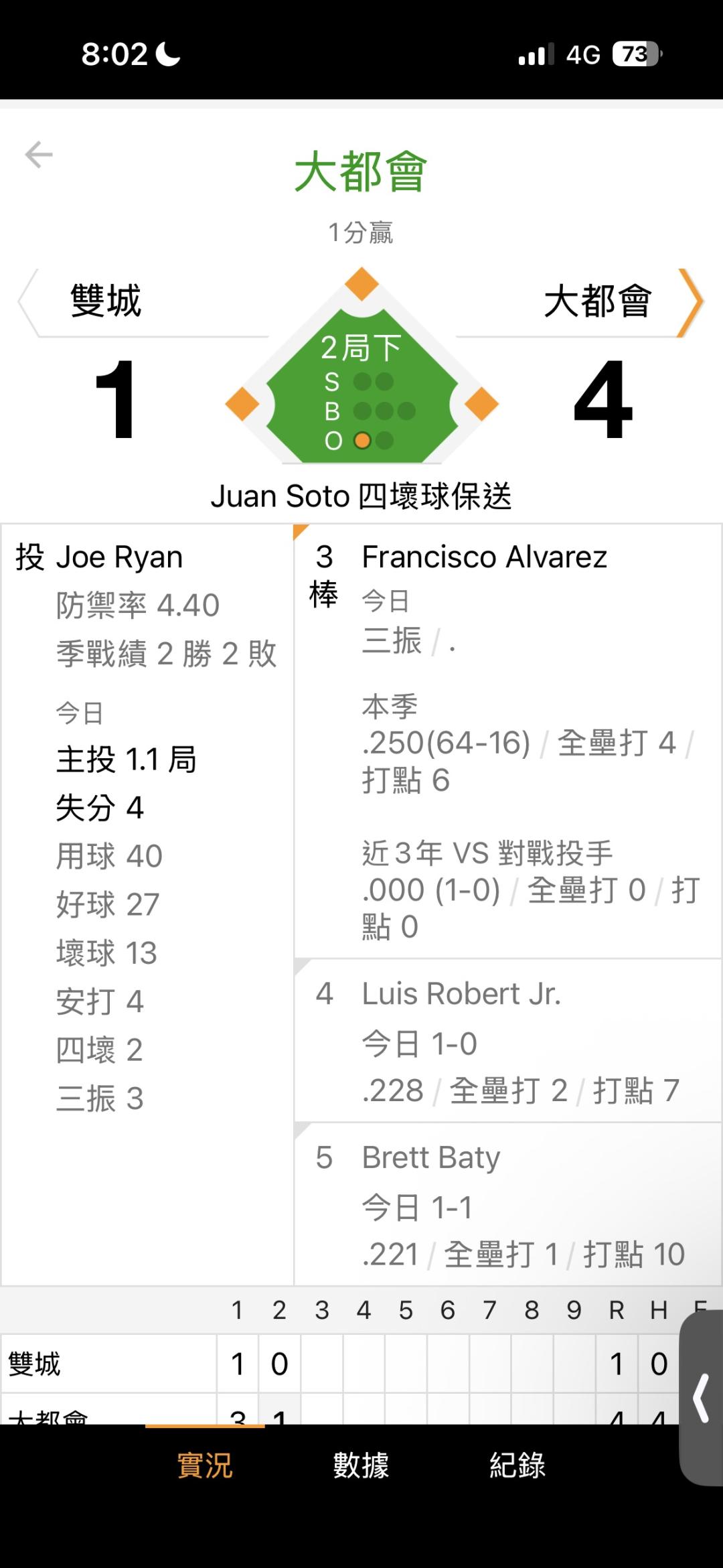Tap the third base diamond marker
The image size is (723, 1568).
242,404
